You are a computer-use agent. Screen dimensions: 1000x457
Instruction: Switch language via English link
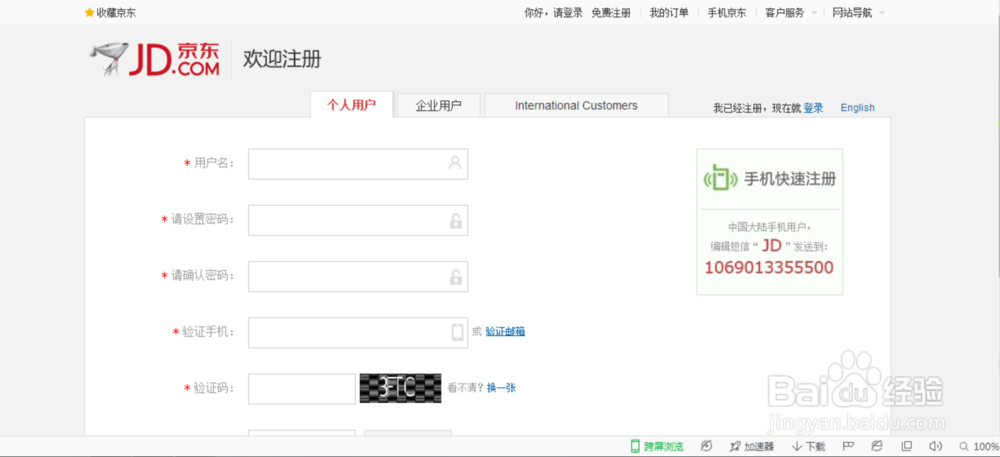point(858,108)
